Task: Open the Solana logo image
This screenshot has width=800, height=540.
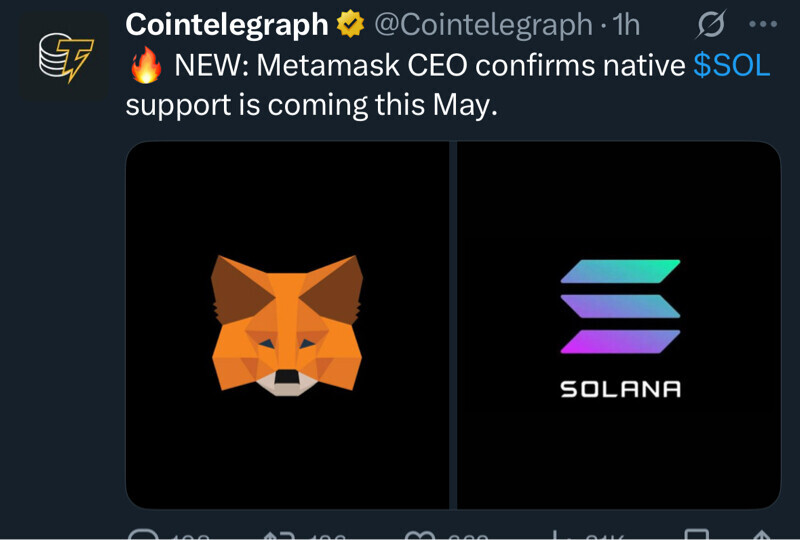Action: 620,325
